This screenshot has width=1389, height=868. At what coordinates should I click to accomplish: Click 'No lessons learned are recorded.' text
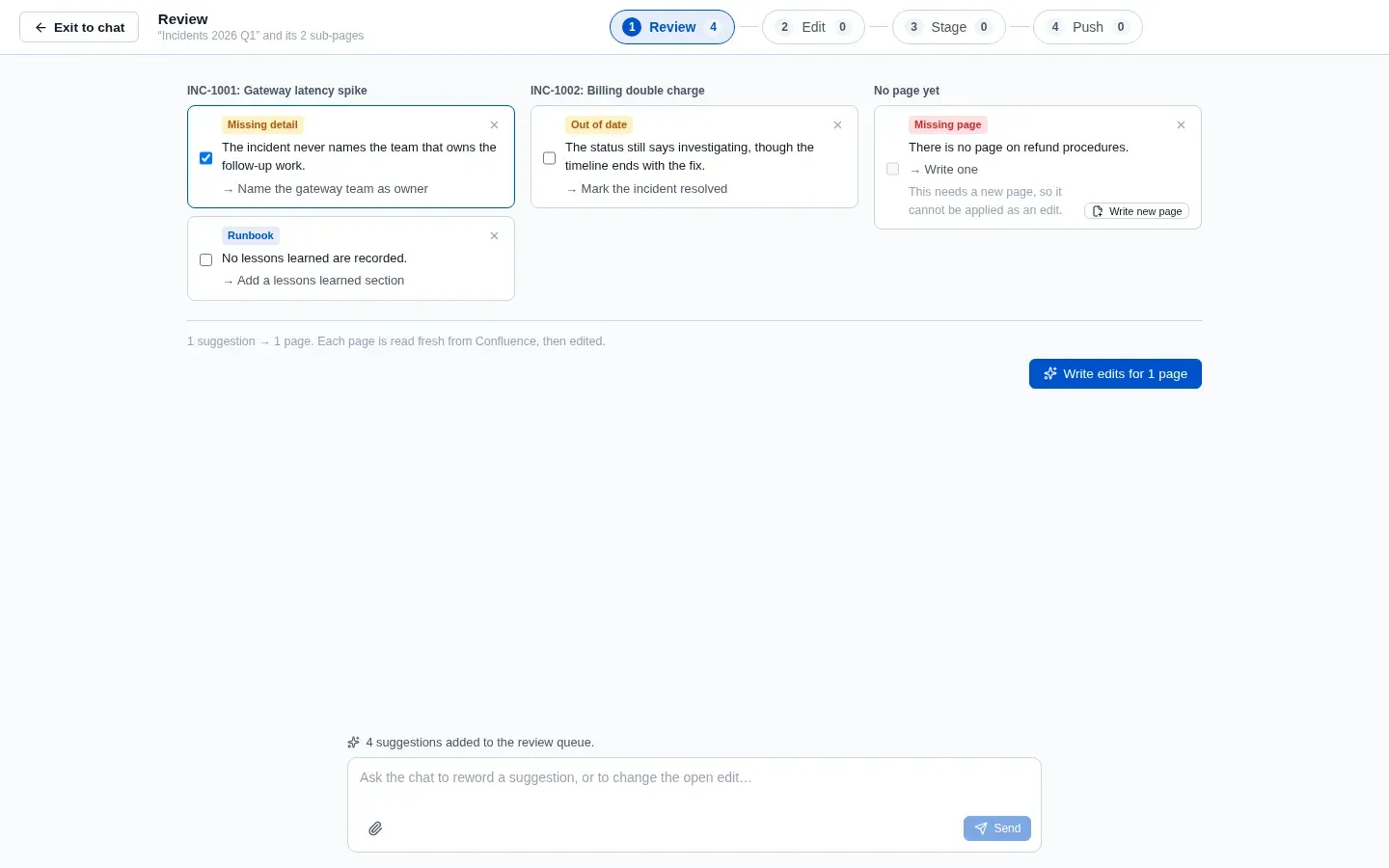point(314,258)
